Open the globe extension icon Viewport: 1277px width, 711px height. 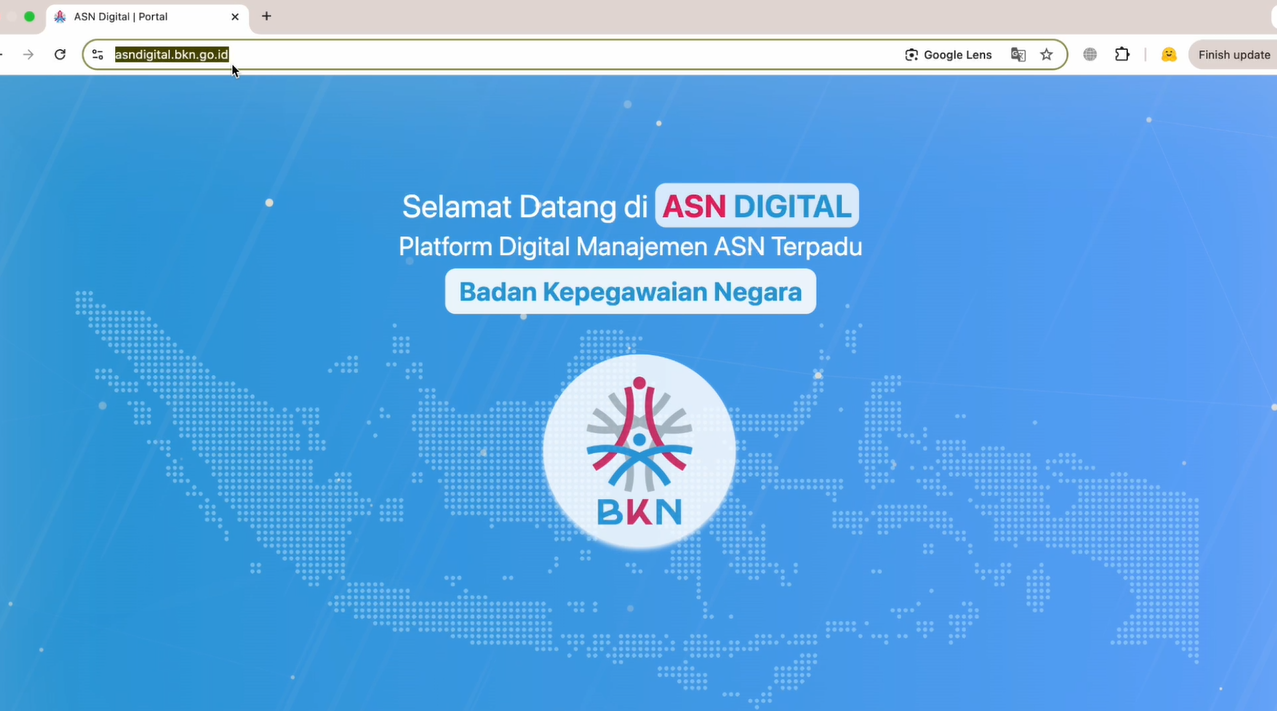point(1090,55)
